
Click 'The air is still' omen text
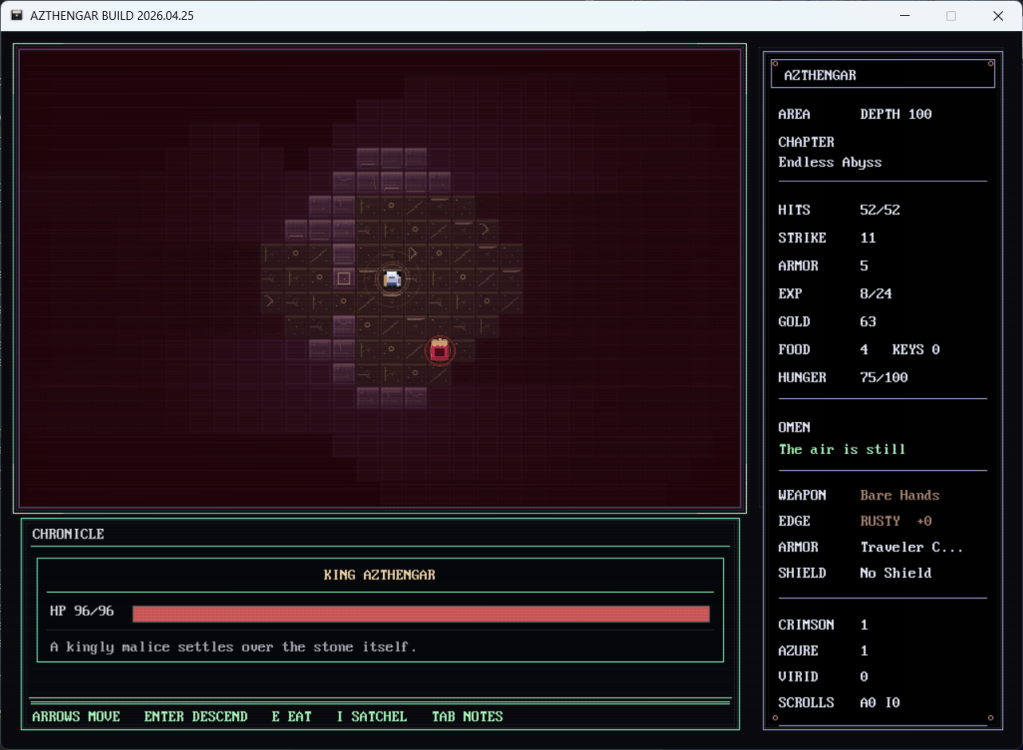(842, 449)
